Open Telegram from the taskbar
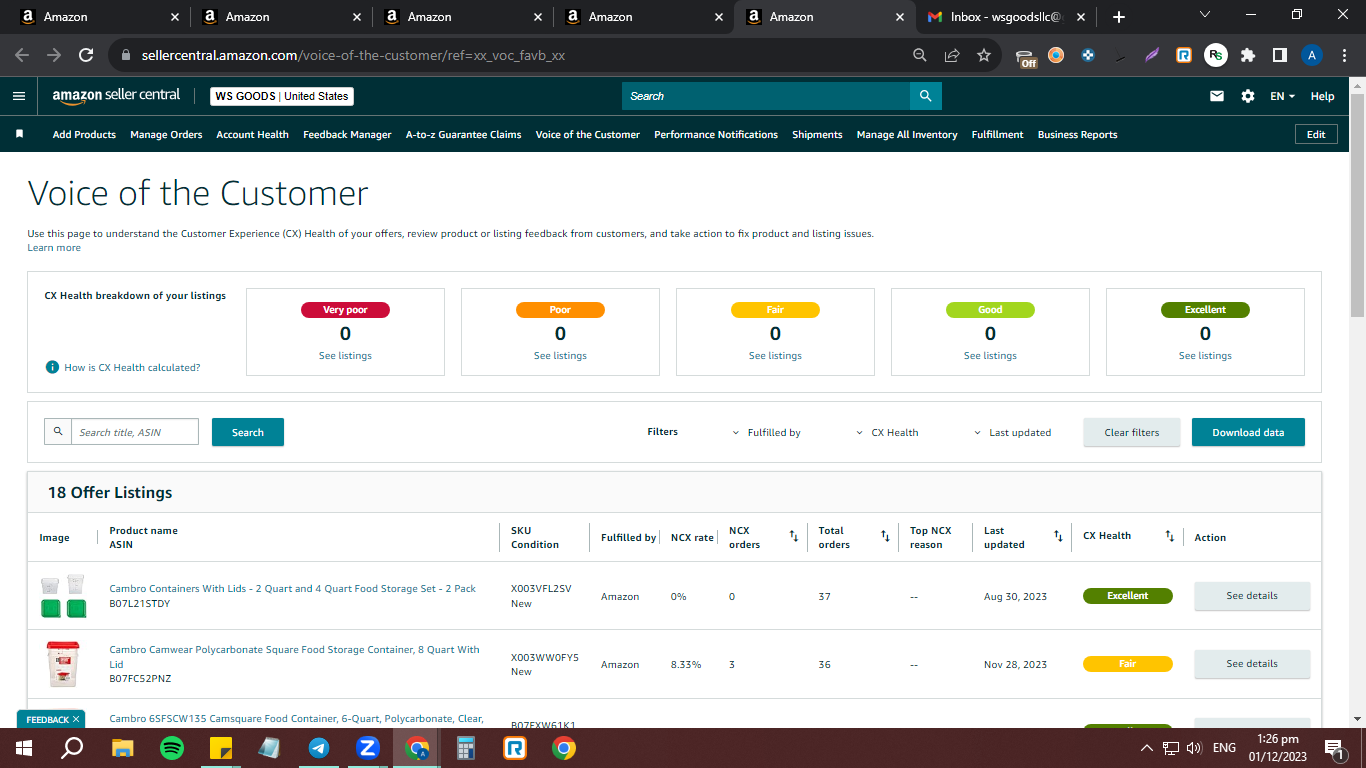Viewport: 1366px width, 768px height. (319, 747)
